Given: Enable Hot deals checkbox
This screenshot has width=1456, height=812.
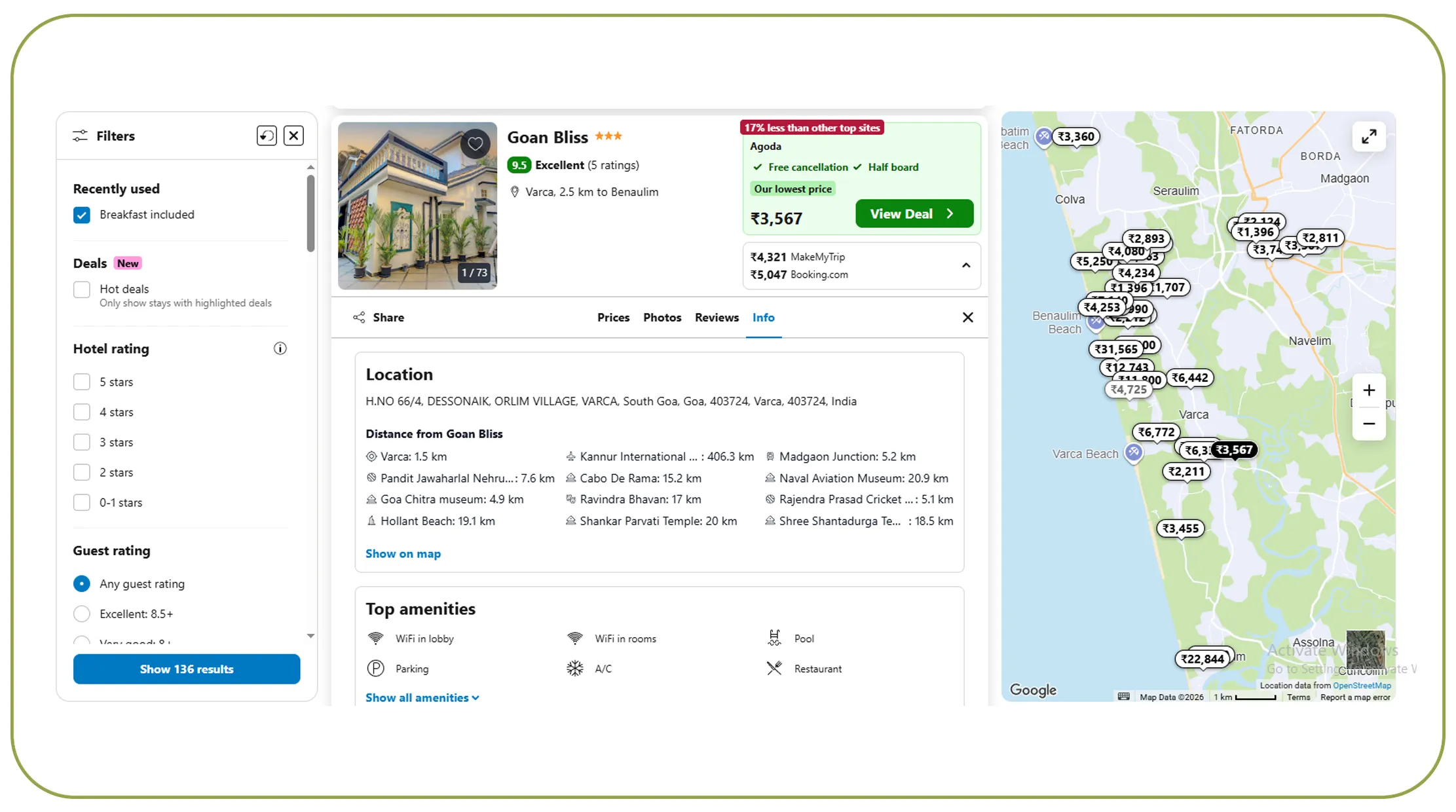Looking at the screenshot, I should point(82,289).
